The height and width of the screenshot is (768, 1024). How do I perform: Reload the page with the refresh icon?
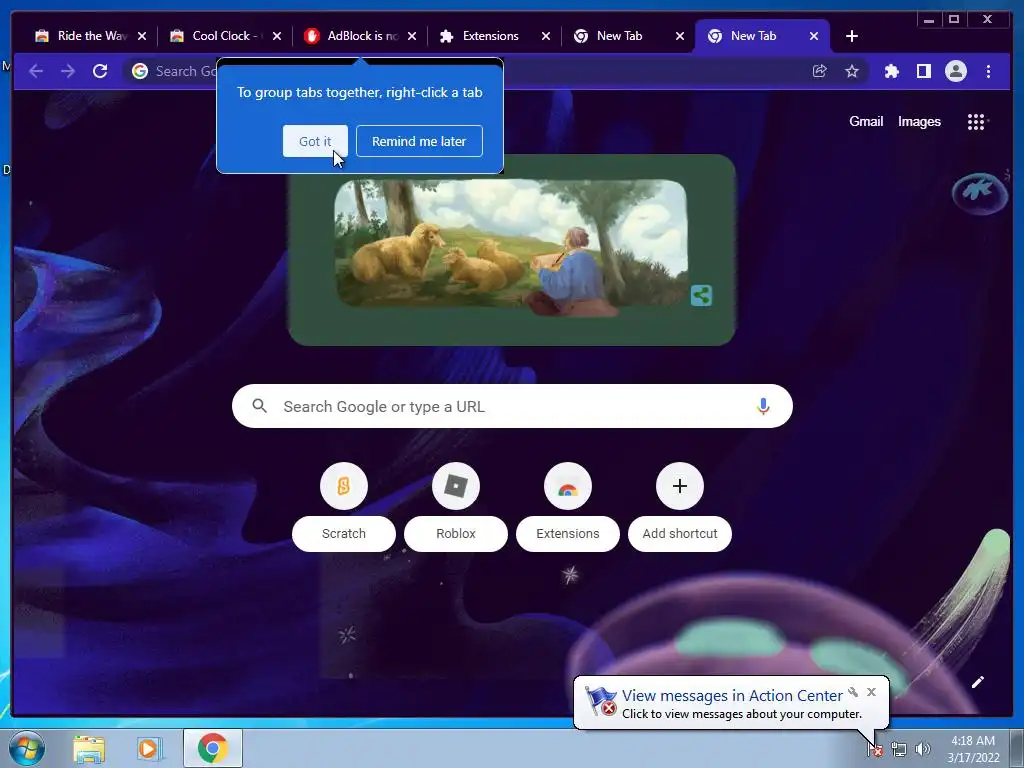click(100, 71)
